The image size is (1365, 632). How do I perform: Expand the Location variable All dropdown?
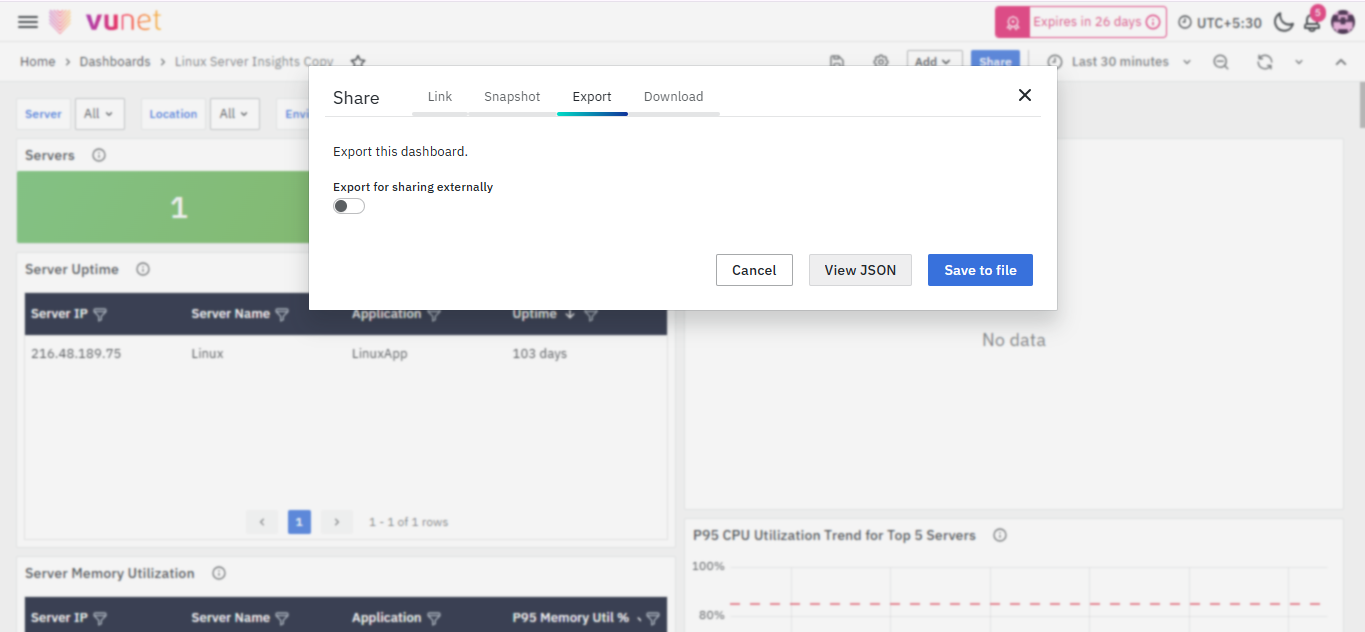[234, 114]
